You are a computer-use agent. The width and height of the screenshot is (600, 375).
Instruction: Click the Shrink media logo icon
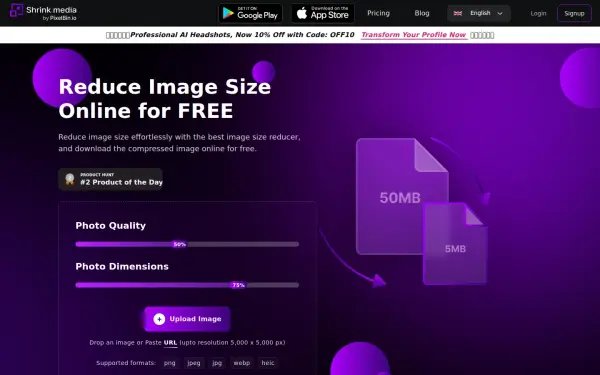(x=16, y=10)
